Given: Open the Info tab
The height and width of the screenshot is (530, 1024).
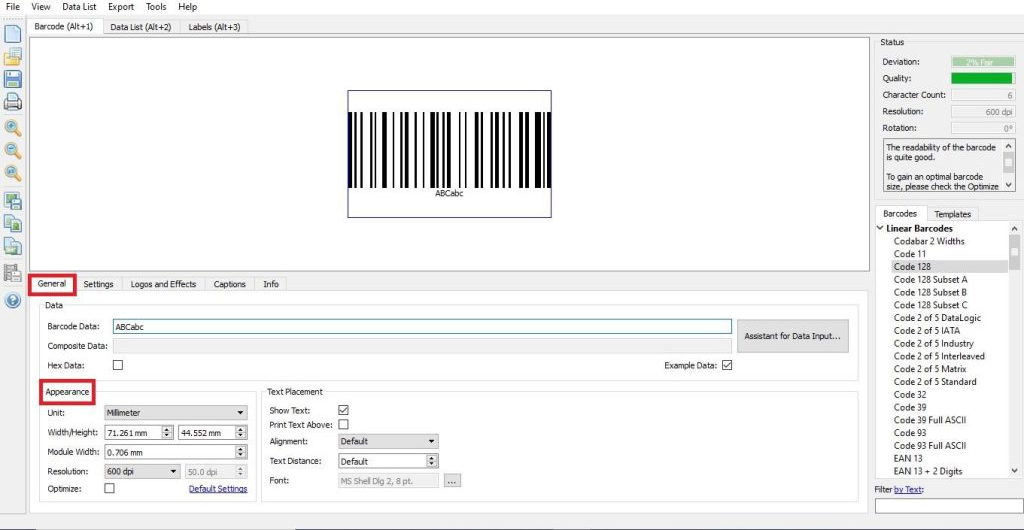Looking at the screenshot, I should point(271,284).
